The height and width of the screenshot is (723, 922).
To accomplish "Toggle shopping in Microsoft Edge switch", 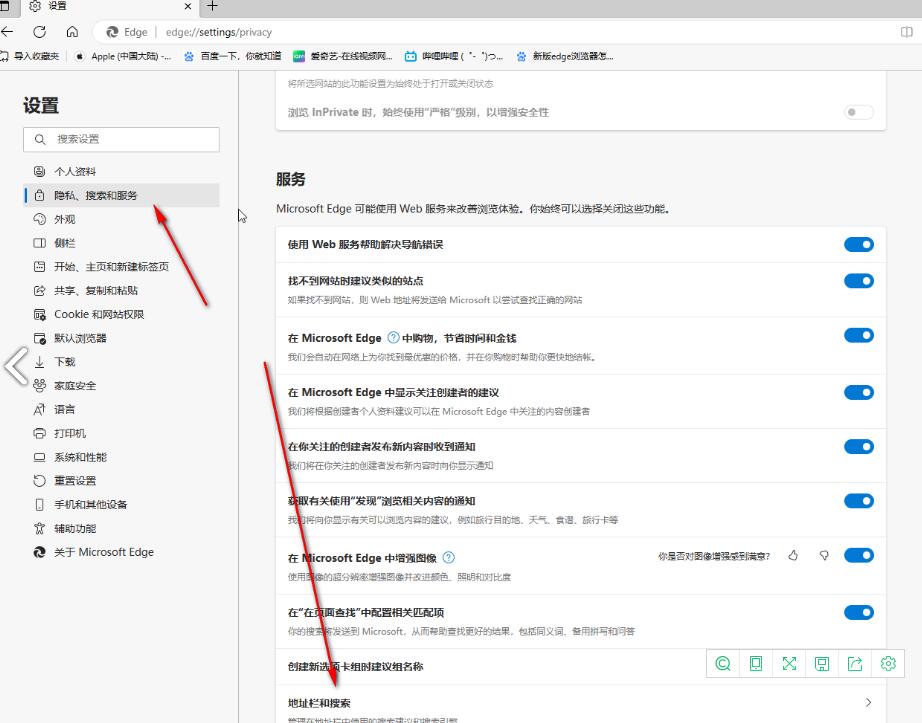I will pos(858,336).
